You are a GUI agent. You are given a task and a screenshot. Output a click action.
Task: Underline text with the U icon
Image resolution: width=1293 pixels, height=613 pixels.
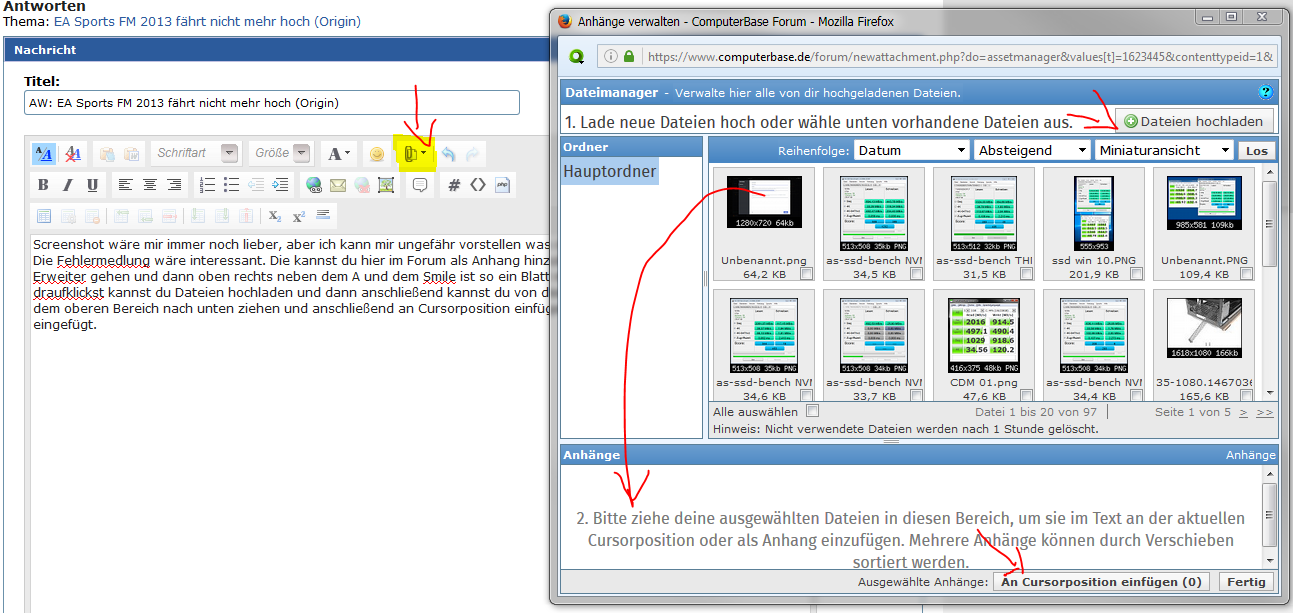(93, 185)
